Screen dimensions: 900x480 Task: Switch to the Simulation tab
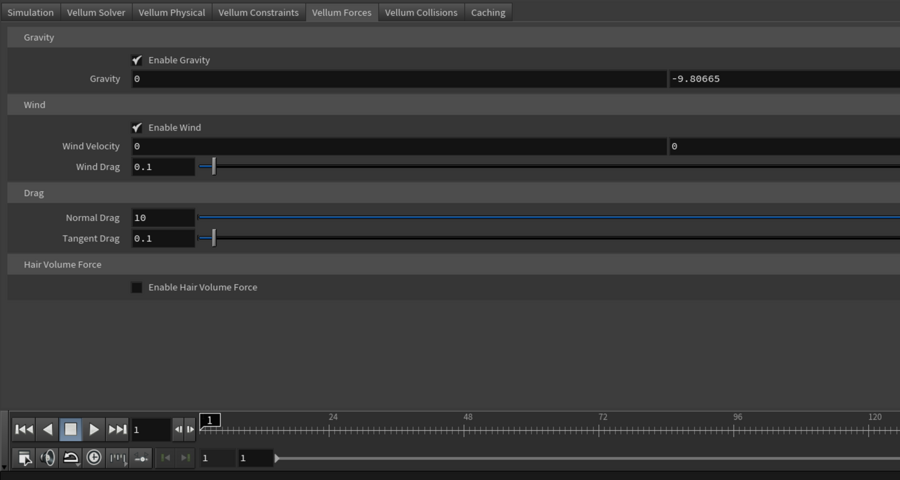(x=30, y=13)
